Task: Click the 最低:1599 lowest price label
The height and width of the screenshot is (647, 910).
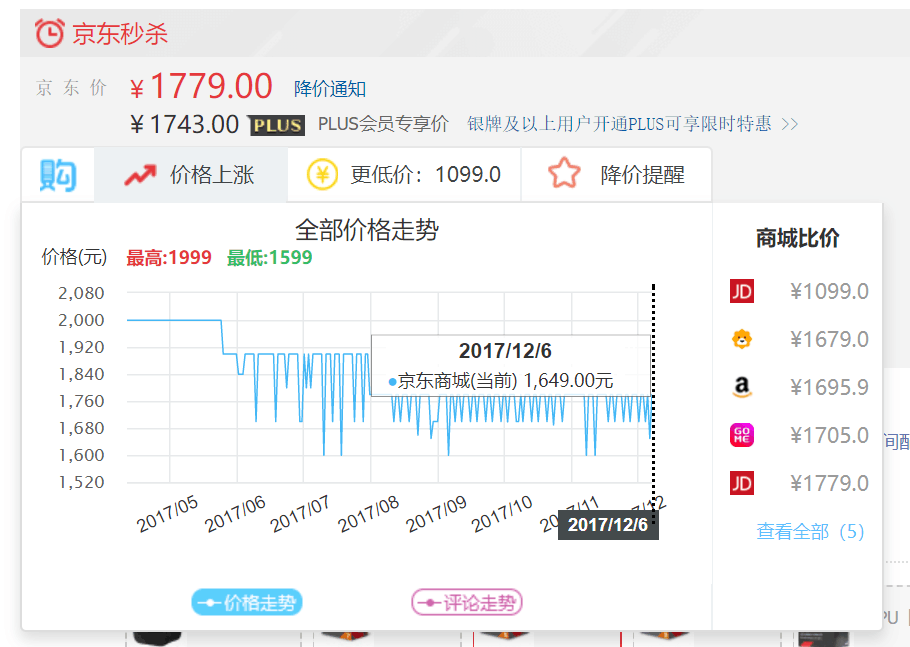Action: pos(269,257)
